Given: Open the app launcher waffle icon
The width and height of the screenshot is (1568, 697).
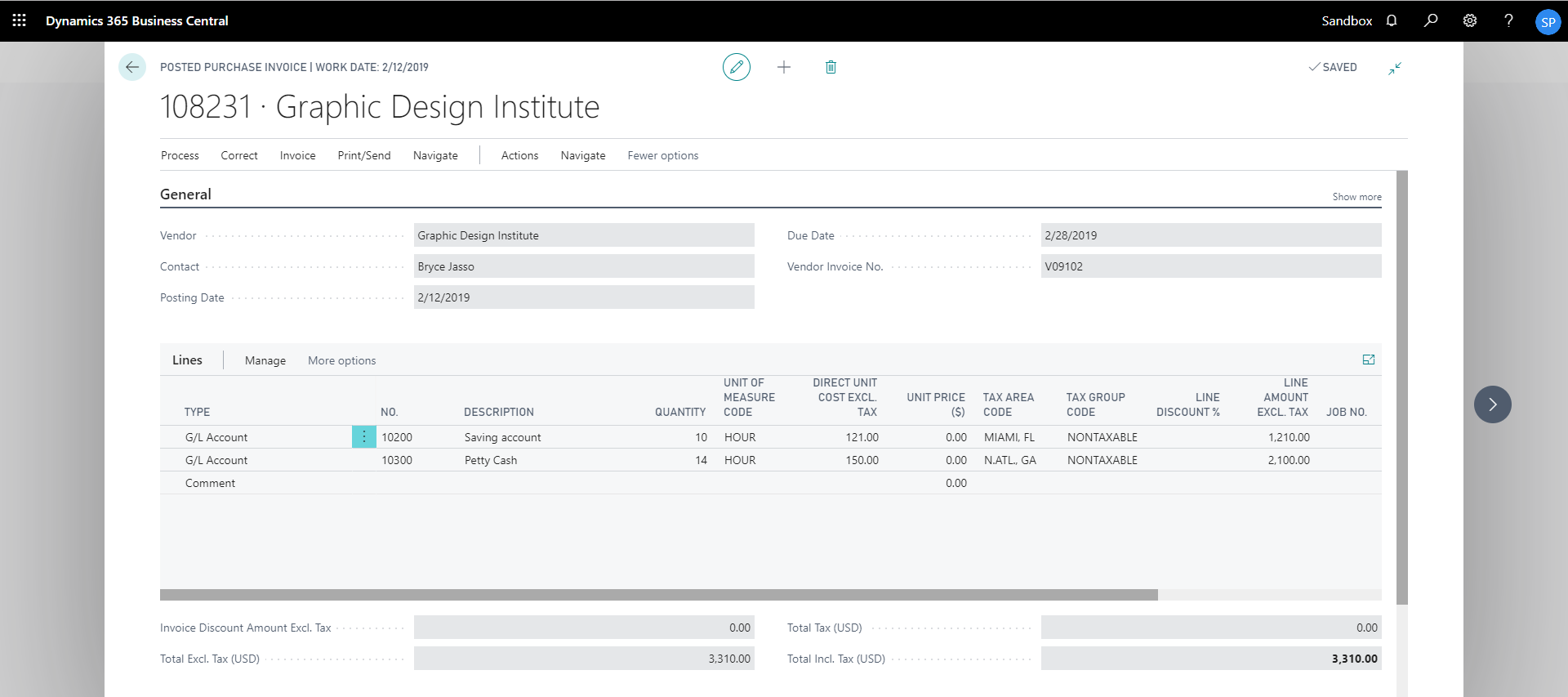Looking at the screenshot, I should [20, 20].
